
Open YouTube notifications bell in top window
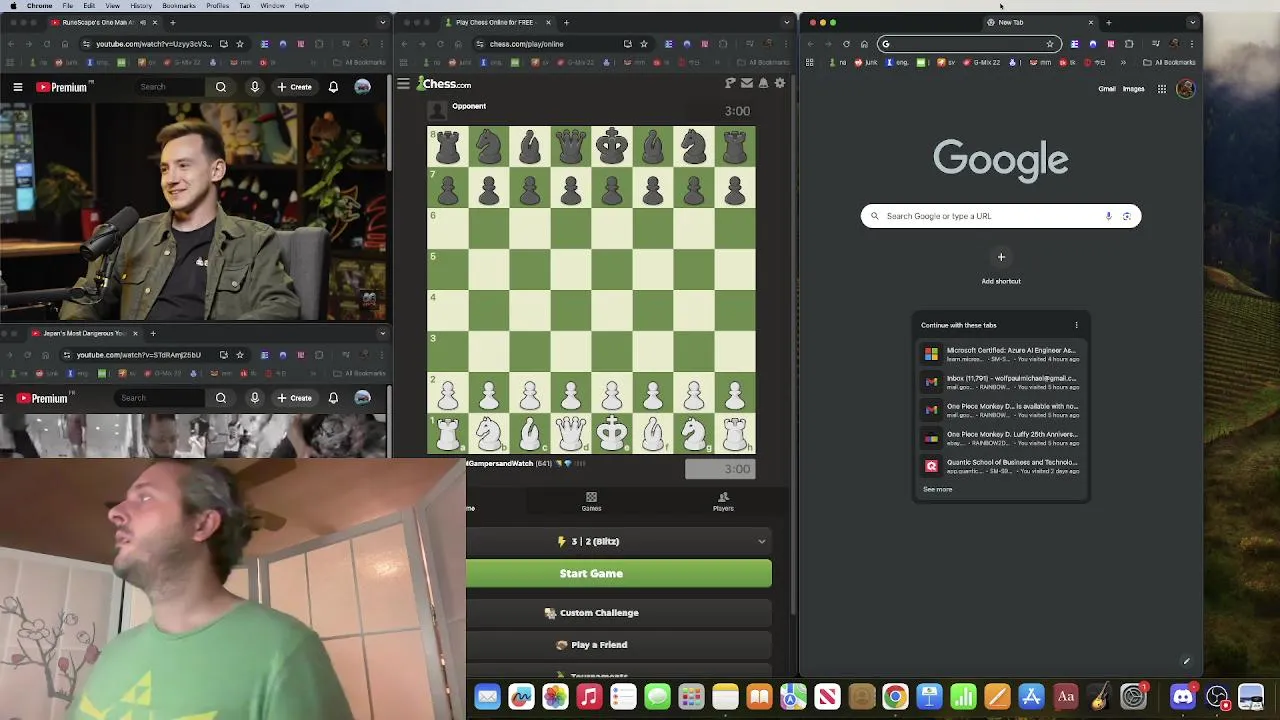(x=333, y=87)
